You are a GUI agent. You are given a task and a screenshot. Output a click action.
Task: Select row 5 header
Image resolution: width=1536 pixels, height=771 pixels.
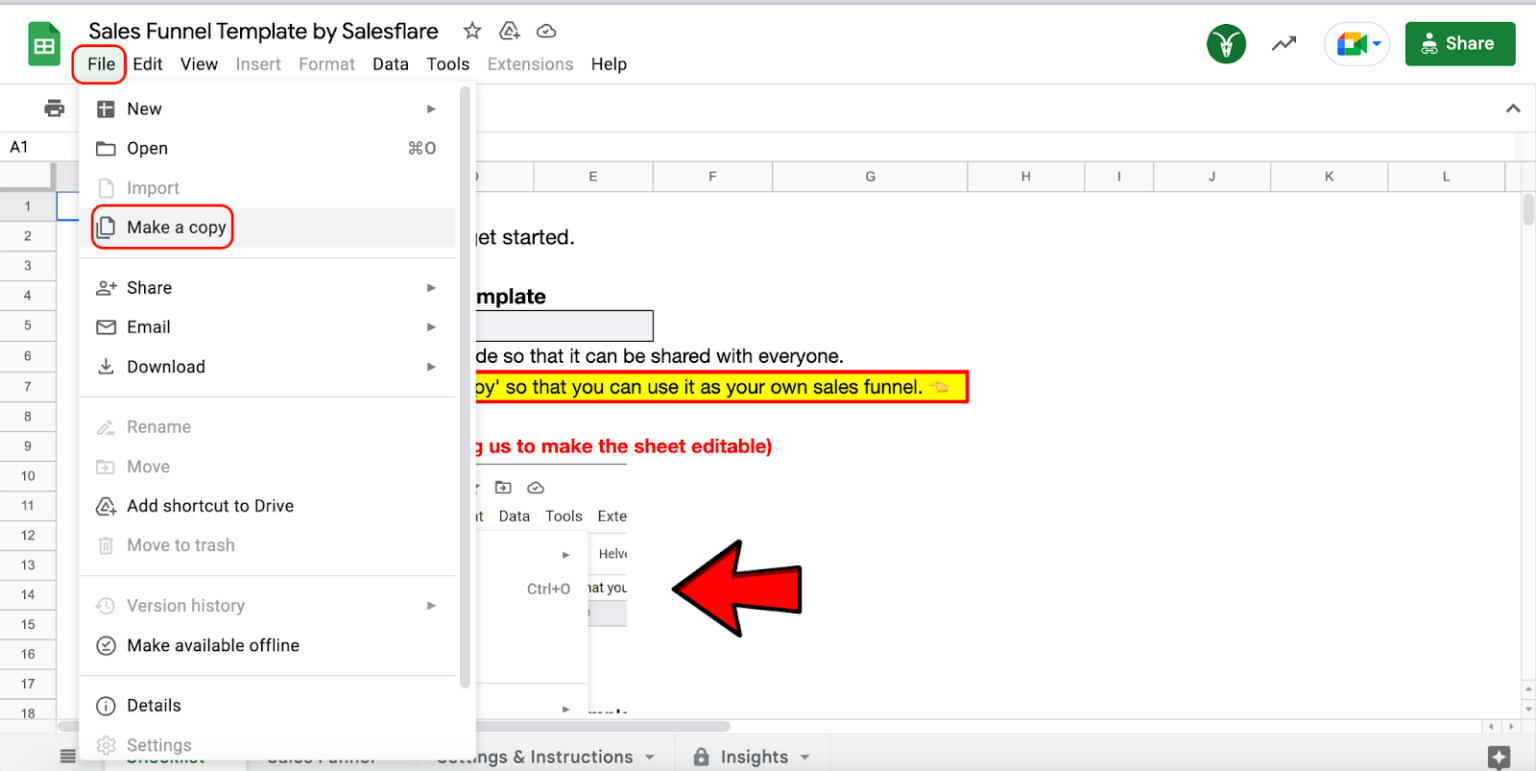28,325
